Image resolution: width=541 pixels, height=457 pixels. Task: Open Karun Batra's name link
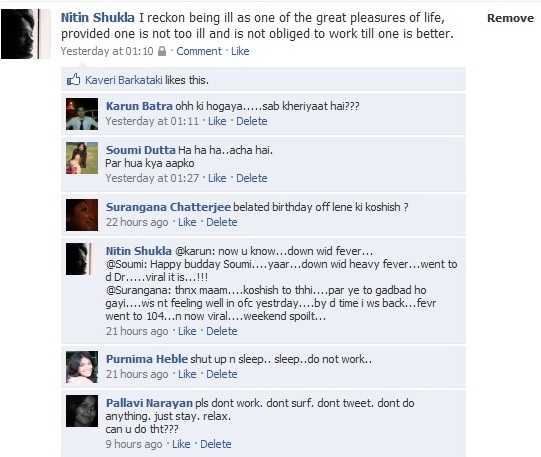[139, 106]
